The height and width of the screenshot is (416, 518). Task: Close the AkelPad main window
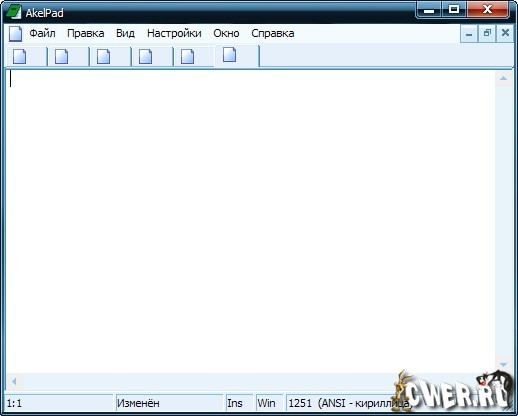coord(487,10)
